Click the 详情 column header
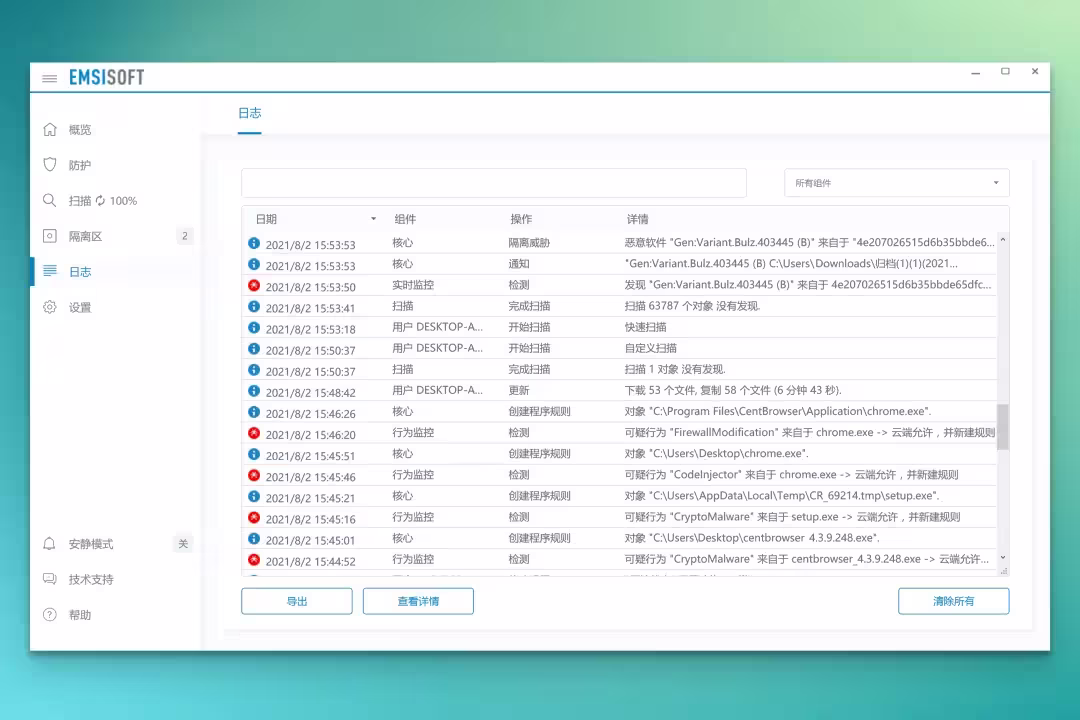 coord(637,219)
